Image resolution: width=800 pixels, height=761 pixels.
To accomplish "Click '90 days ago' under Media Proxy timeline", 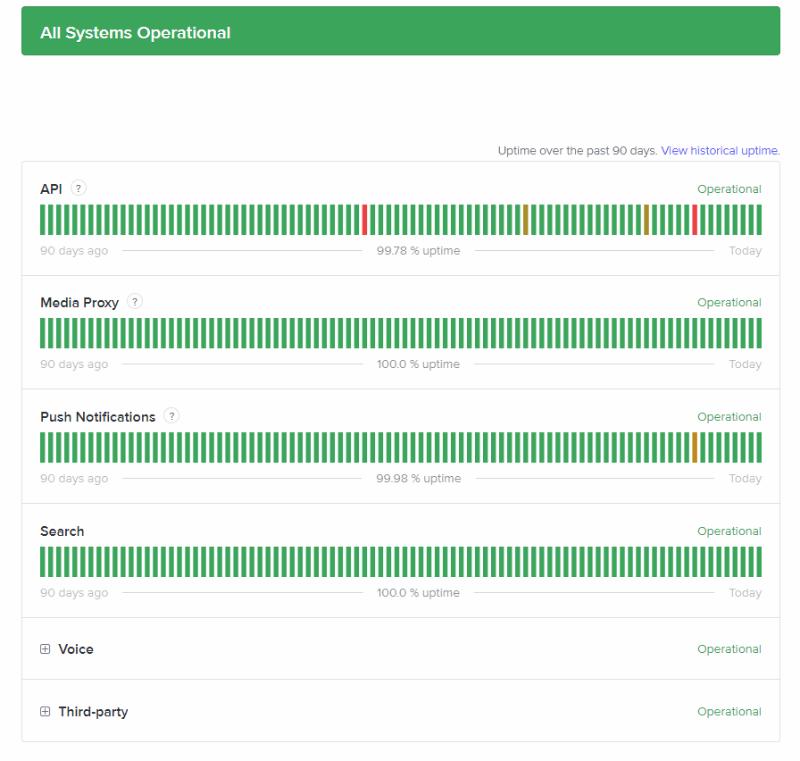I will pos(74,364).
